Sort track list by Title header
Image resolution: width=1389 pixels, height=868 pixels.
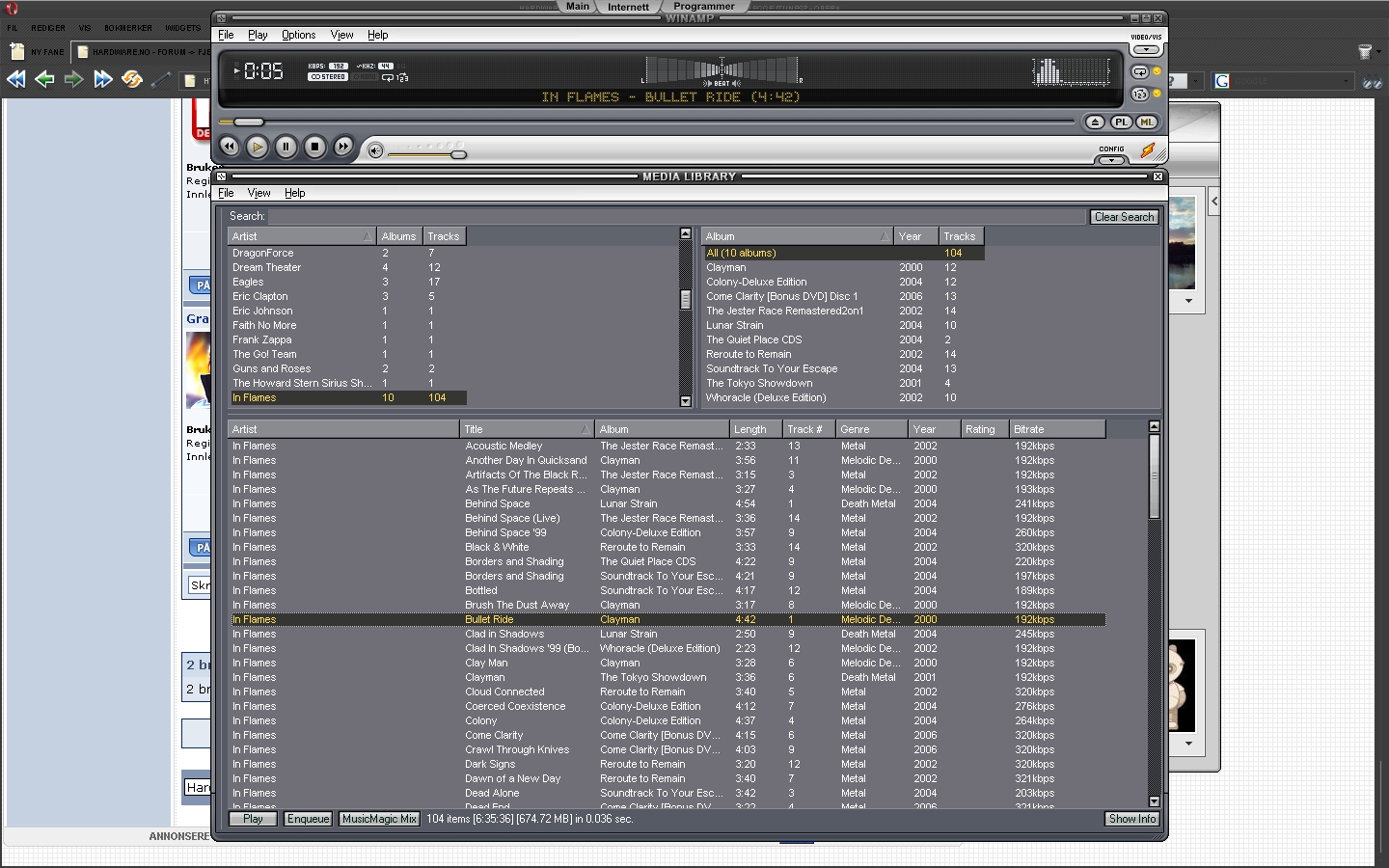526,429
